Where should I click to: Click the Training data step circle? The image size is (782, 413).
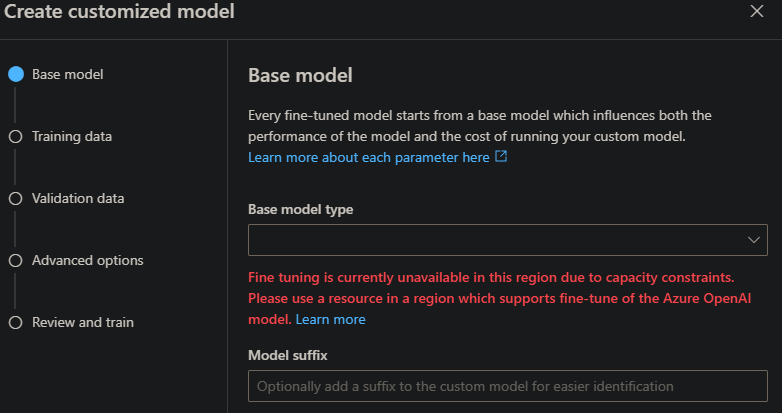(x=15, y=136)
